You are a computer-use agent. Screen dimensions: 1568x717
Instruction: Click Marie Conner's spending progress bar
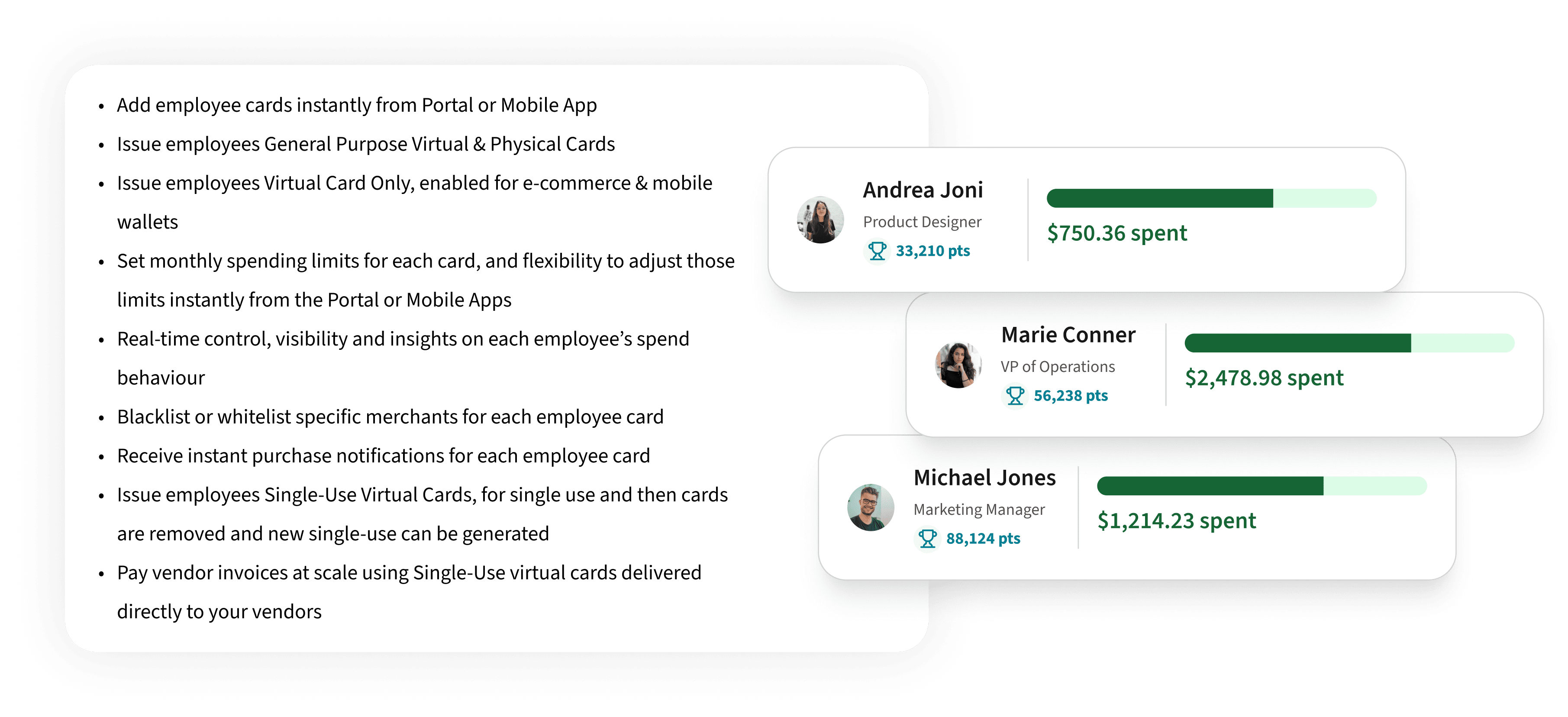coord(1349,343)
